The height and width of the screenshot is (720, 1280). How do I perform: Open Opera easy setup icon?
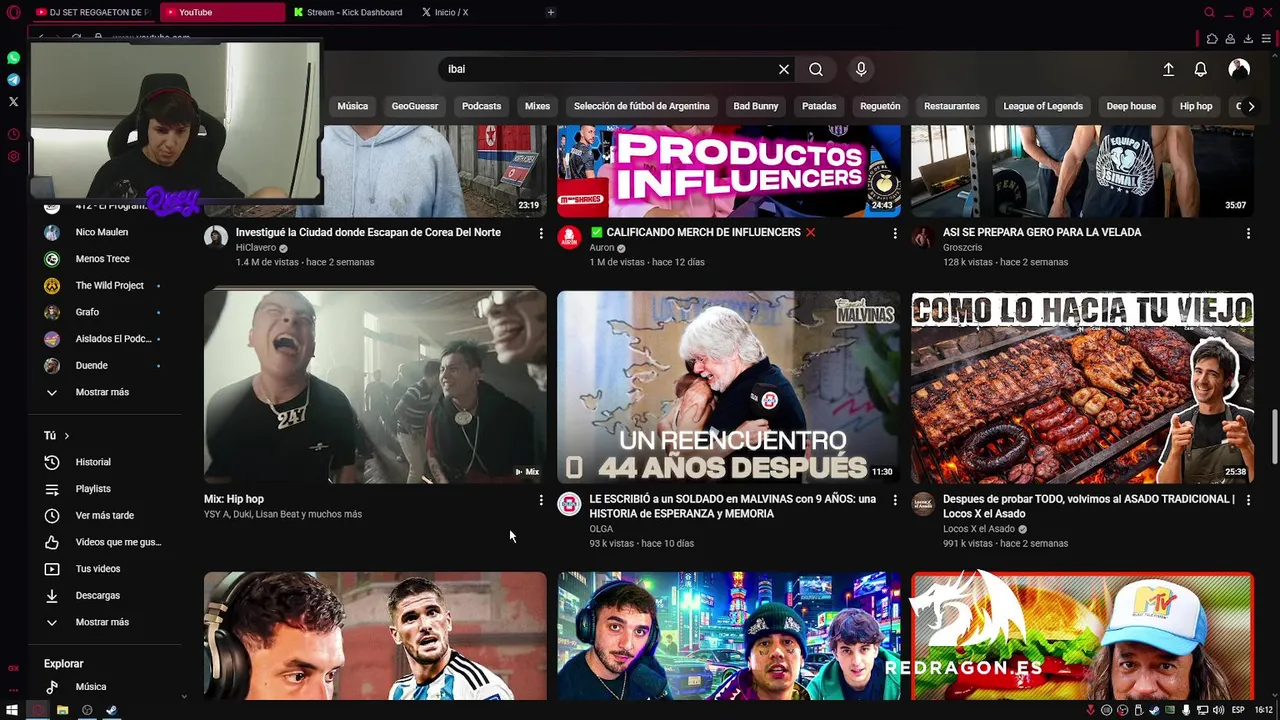pos(1266,39)
